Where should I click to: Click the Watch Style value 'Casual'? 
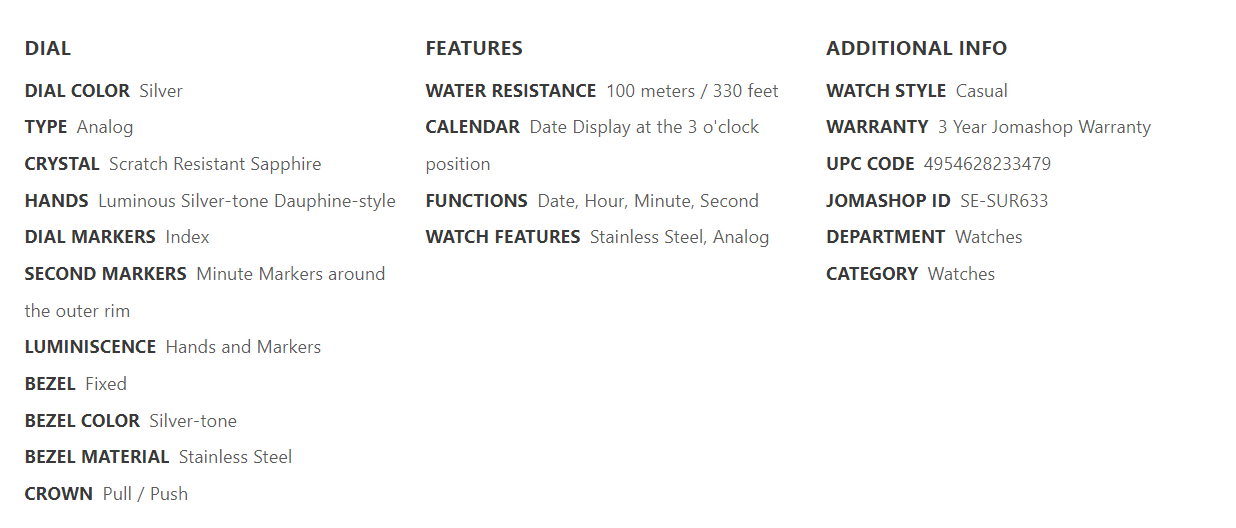click(981, 91)
